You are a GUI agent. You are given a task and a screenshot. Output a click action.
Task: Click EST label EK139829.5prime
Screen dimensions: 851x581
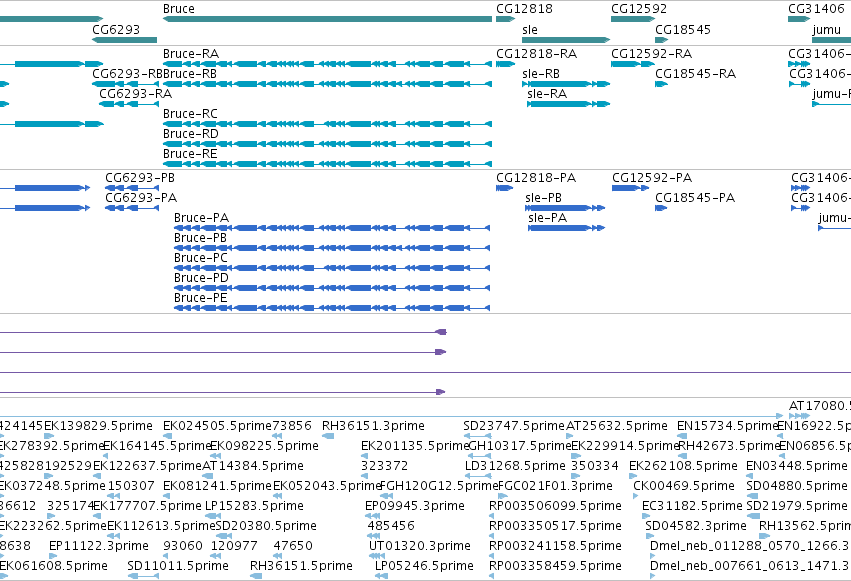click(98, 426)
